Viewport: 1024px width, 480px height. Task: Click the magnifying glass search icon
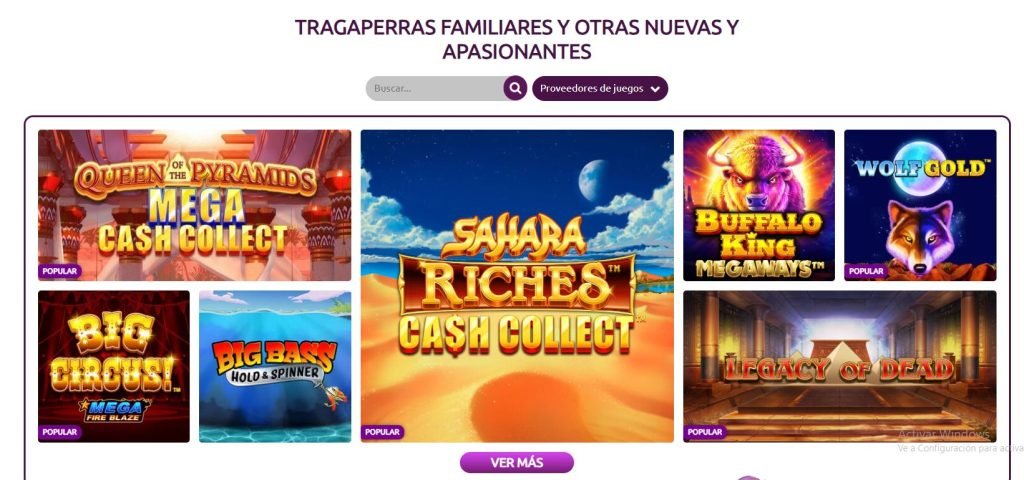(x=515, y=88)
